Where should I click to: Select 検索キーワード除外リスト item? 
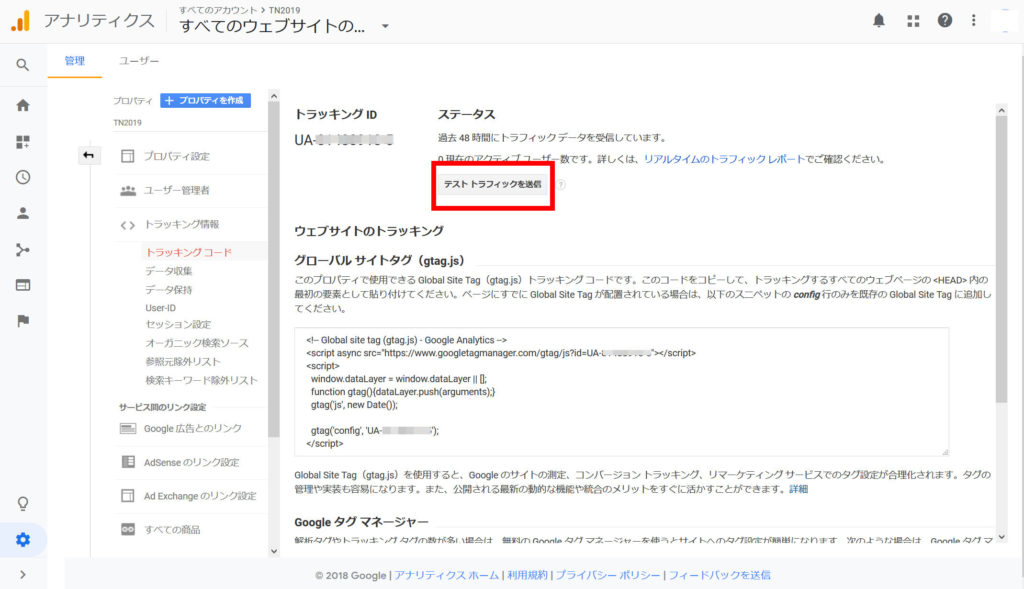point(201,380)
